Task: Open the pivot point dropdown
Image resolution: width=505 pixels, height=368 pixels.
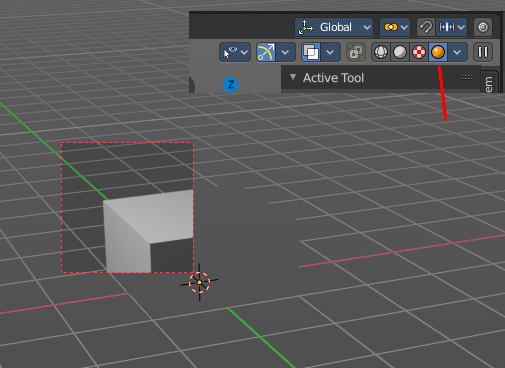Action: click(395, 27)
